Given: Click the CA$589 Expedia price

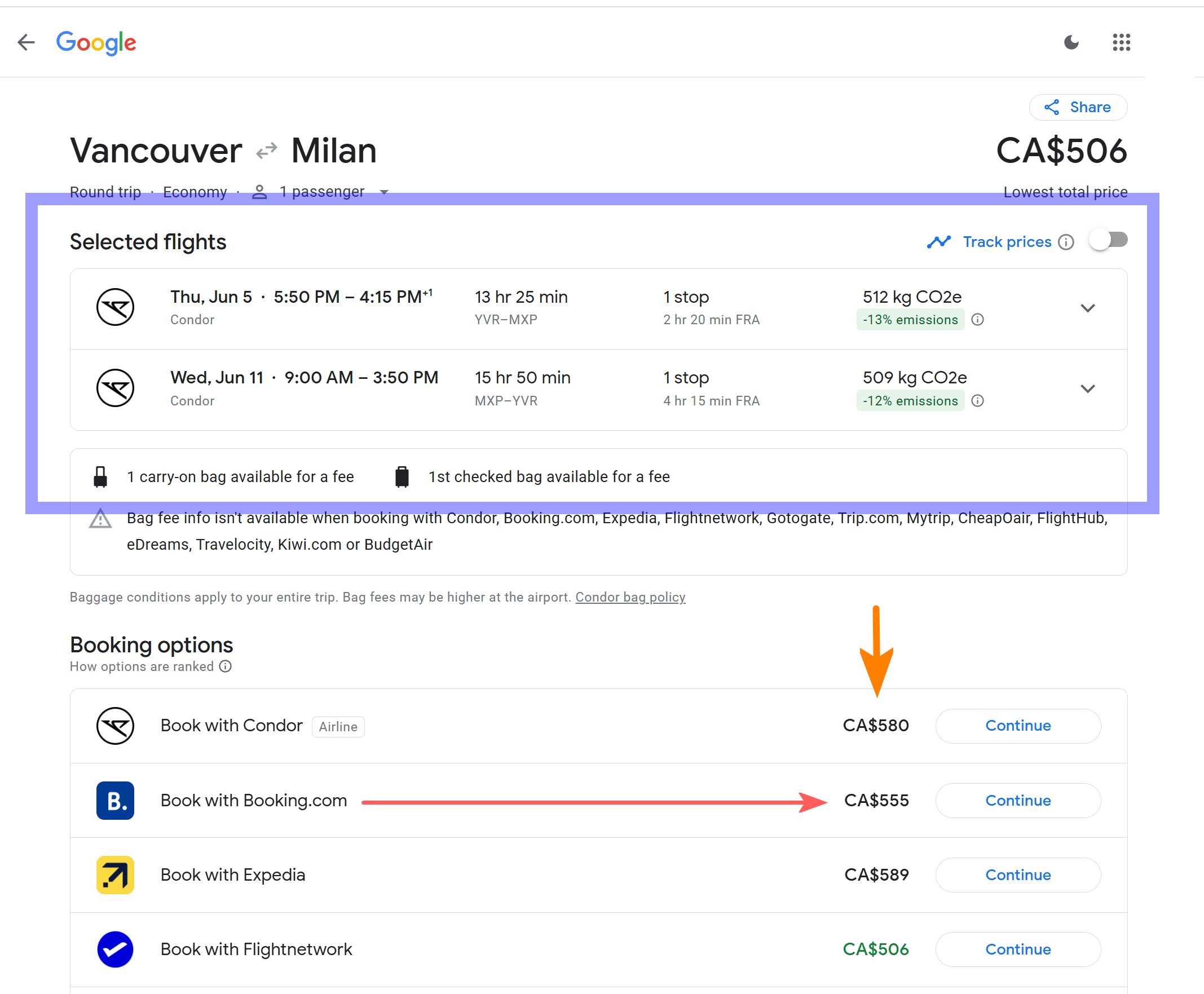Looking at the screenshot, I should (x=876, y=875).
